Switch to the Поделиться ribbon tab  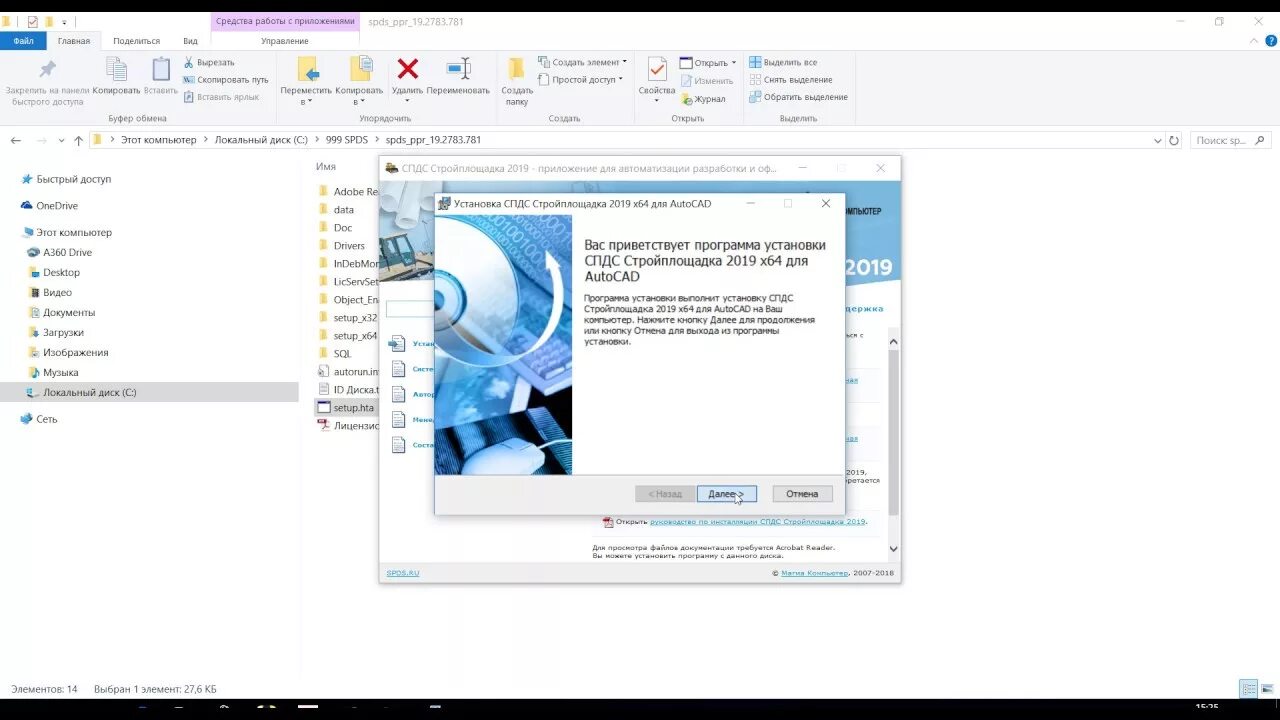pos(136,41)
